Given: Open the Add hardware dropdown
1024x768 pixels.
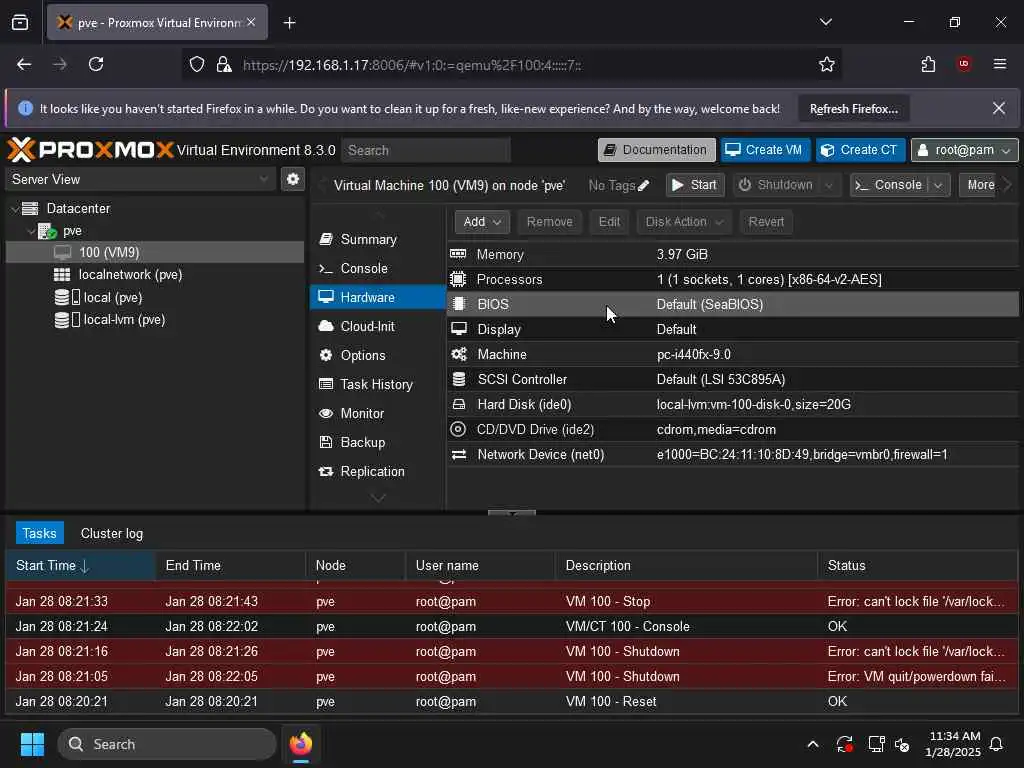Looking at the screenshot, I should tap(482, 222).
